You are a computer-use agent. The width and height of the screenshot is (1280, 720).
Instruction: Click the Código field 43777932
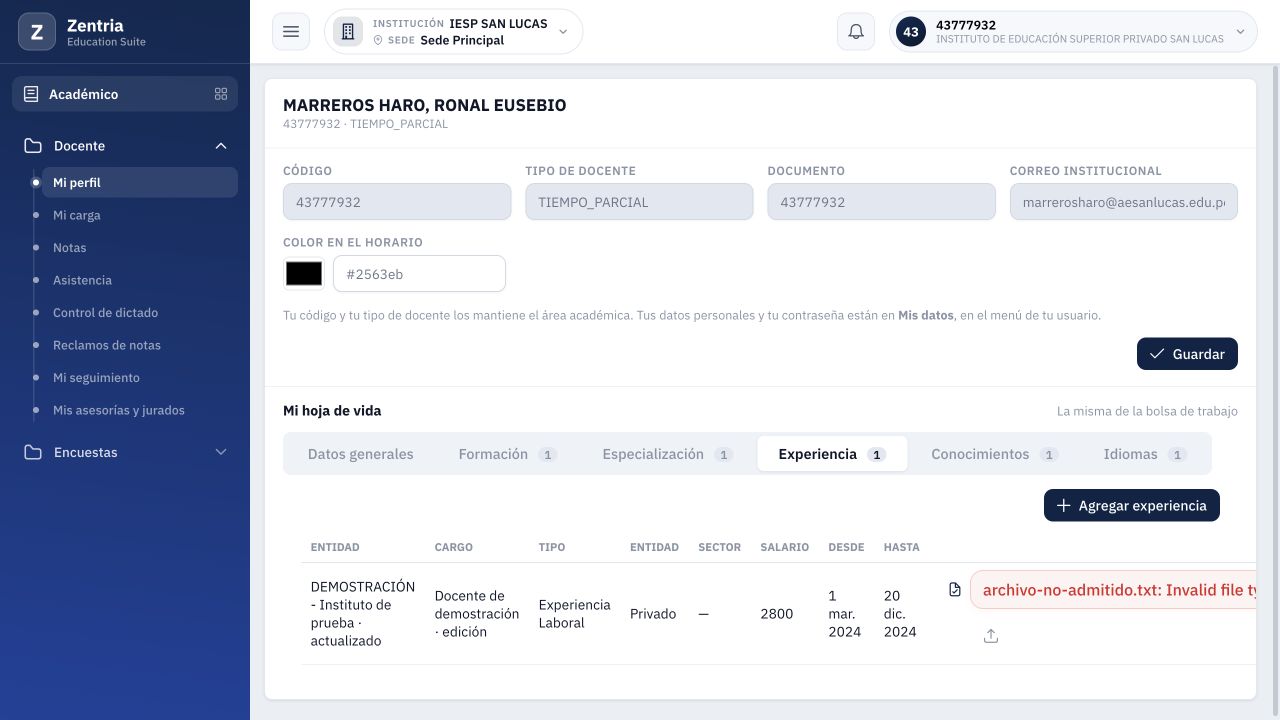point(397,202)
